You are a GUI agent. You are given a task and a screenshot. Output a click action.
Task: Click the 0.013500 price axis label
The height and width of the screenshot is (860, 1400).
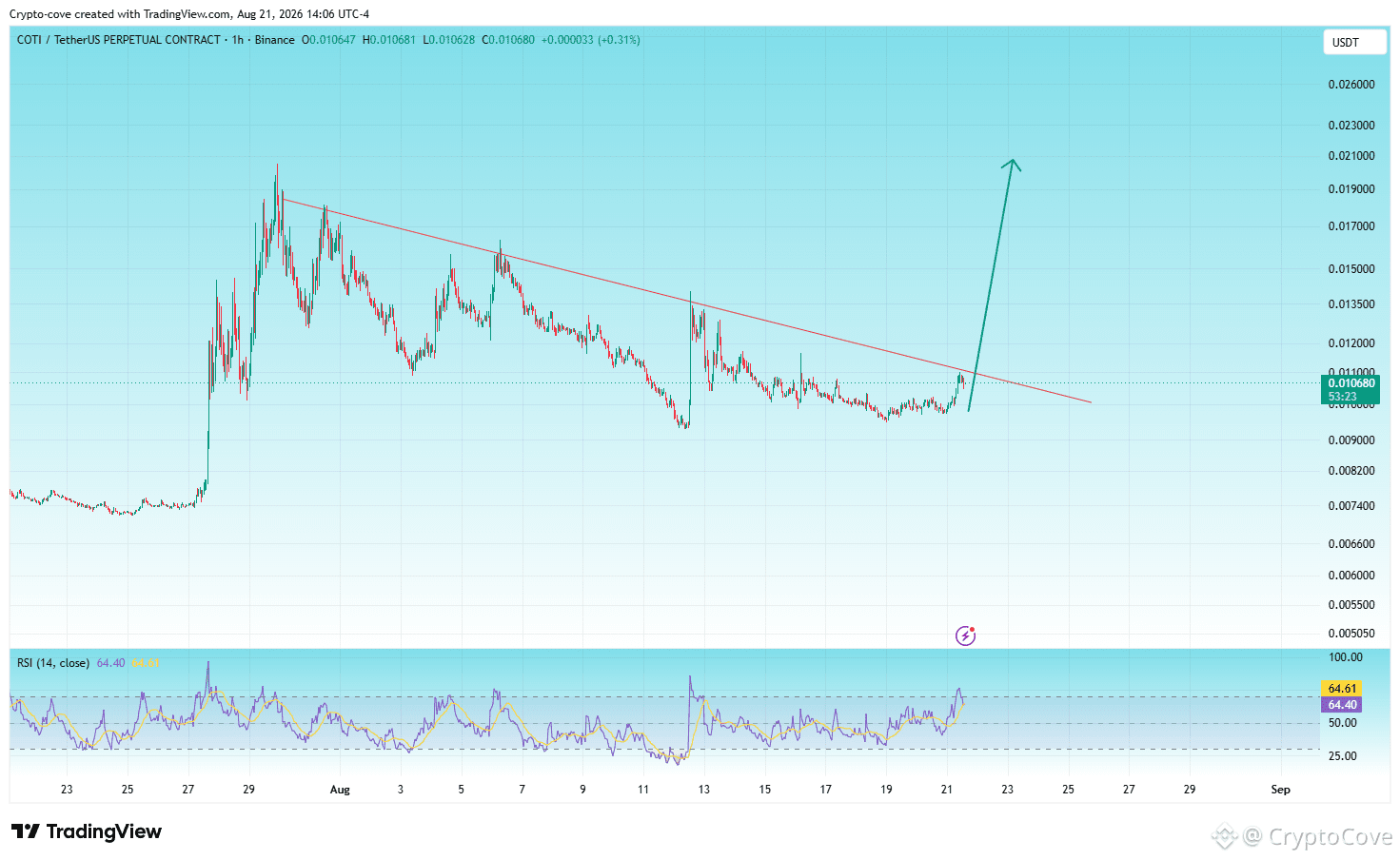point(1351,304)
